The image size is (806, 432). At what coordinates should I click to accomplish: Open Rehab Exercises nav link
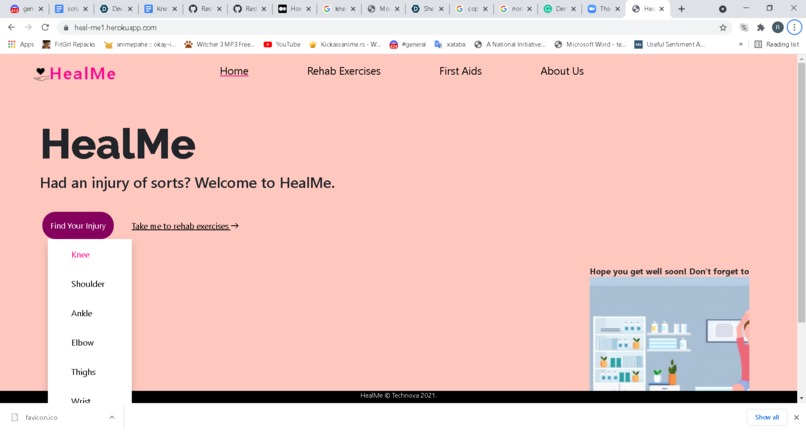coord(344,71)
